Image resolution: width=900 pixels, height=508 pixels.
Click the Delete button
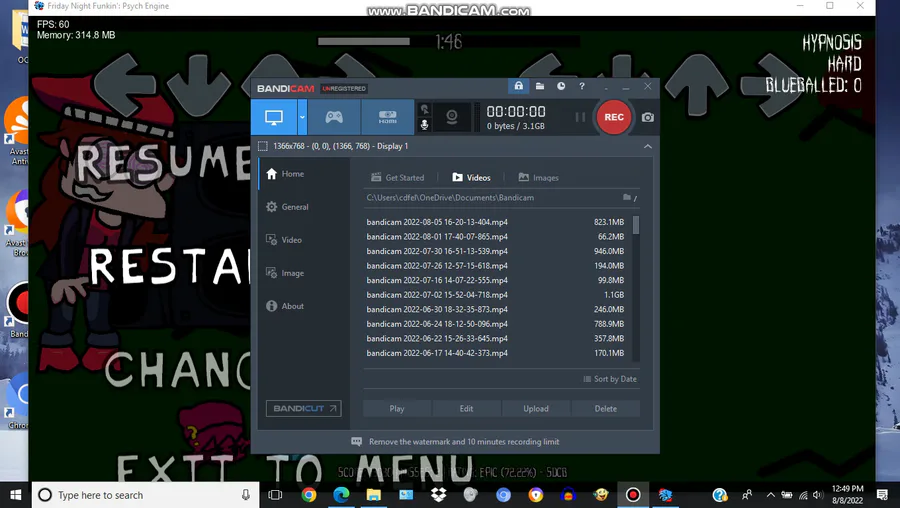point(606,409)
